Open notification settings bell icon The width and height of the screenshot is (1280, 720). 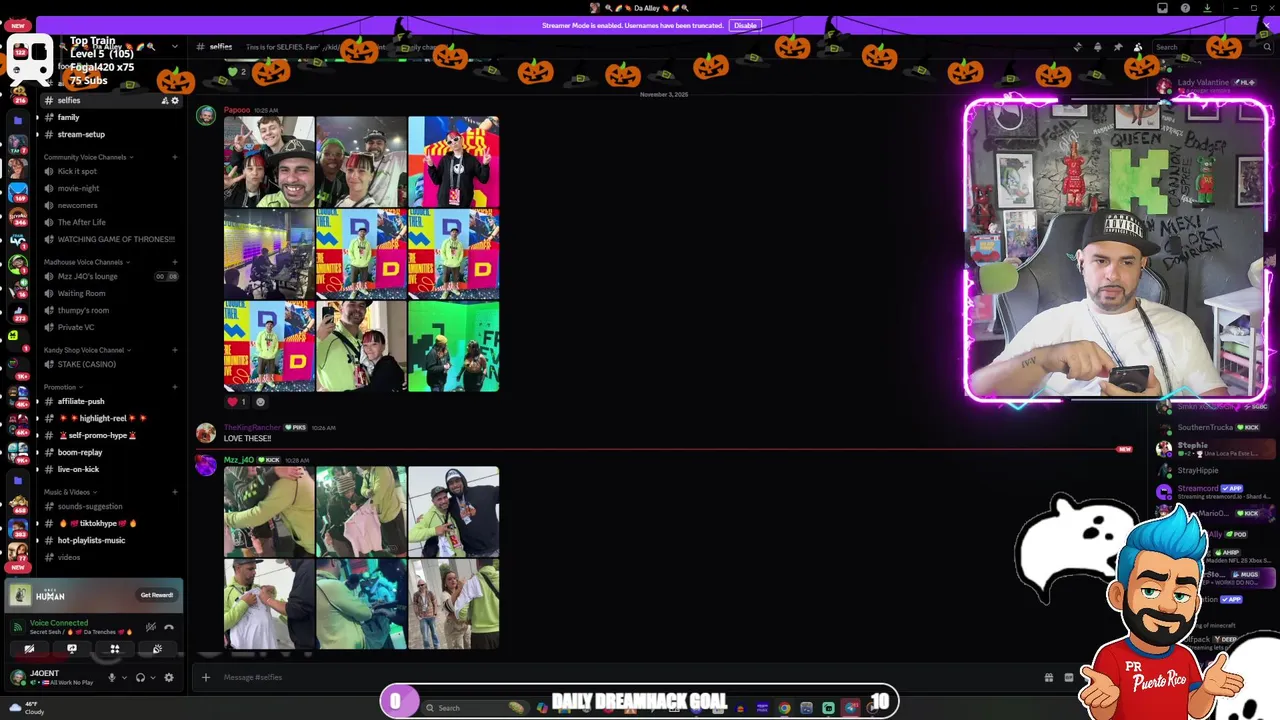[1097, 47]
